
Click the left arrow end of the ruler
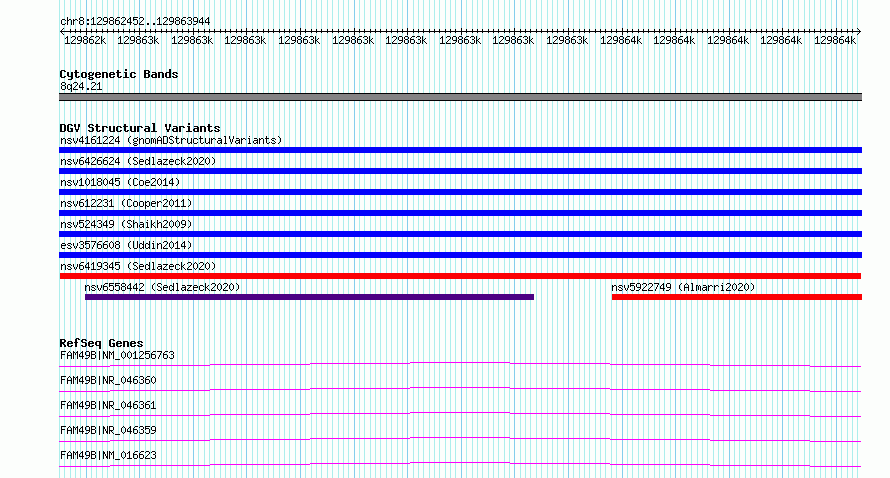pos(62,32)
